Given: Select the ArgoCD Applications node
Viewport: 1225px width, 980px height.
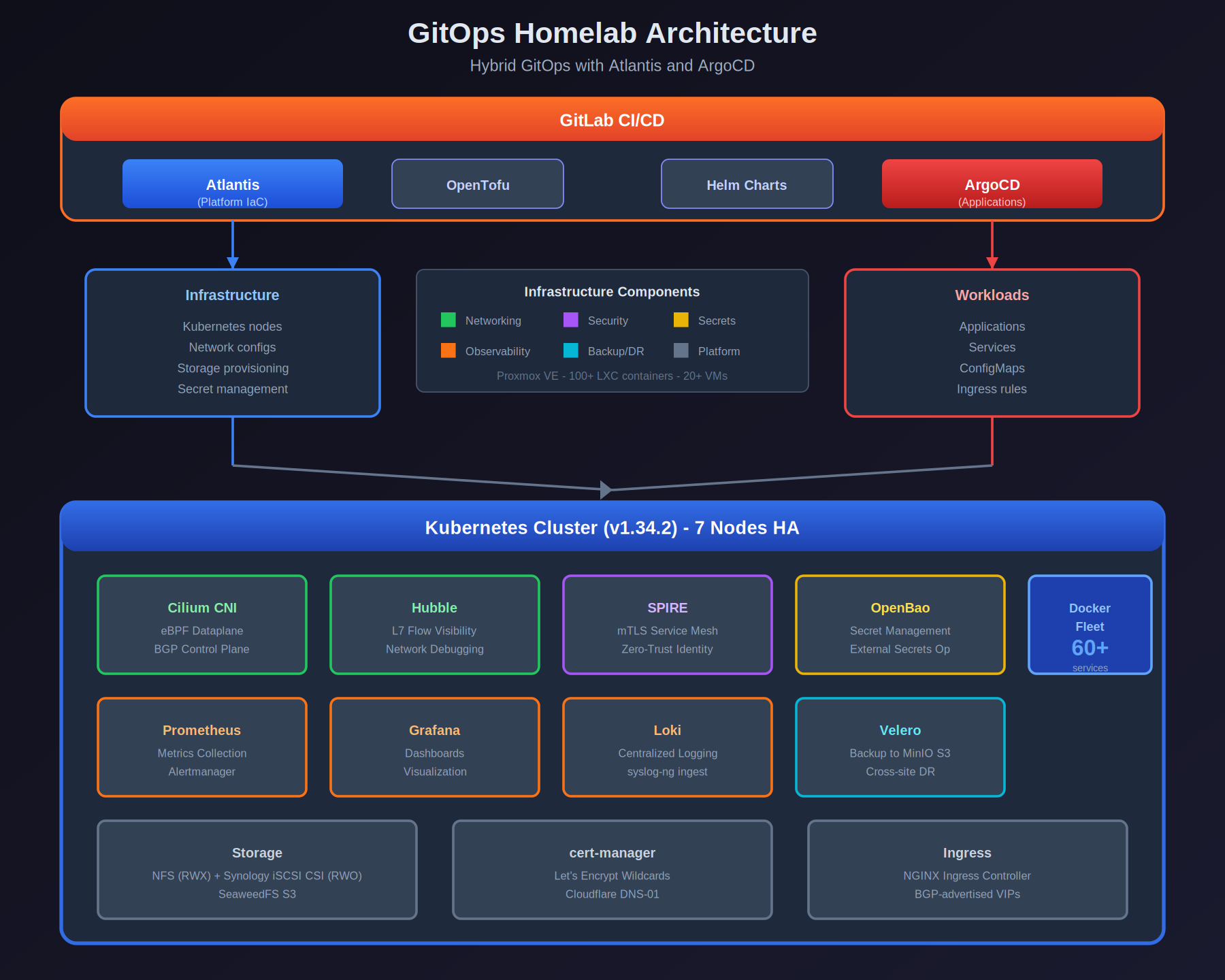Looking at the screenshot, I should tap(992, 184).
